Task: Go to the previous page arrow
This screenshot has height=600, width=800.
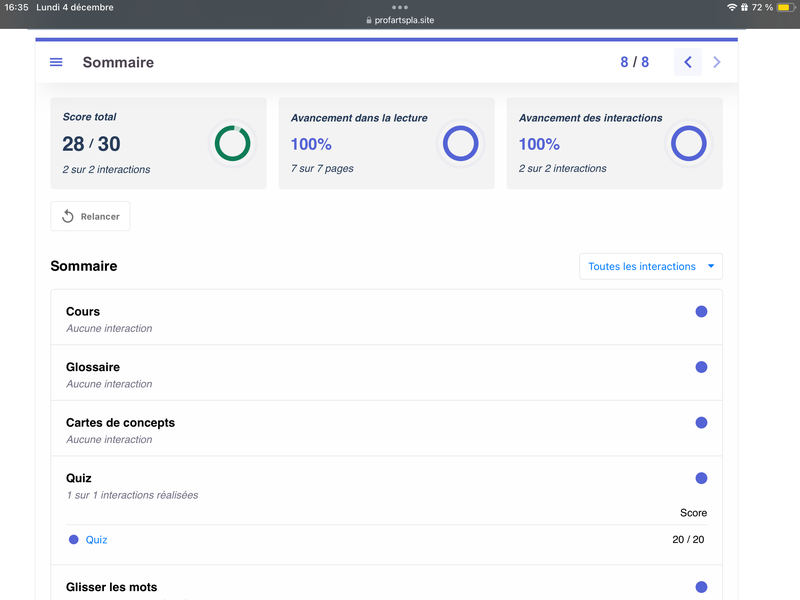Action: point(688,62)
